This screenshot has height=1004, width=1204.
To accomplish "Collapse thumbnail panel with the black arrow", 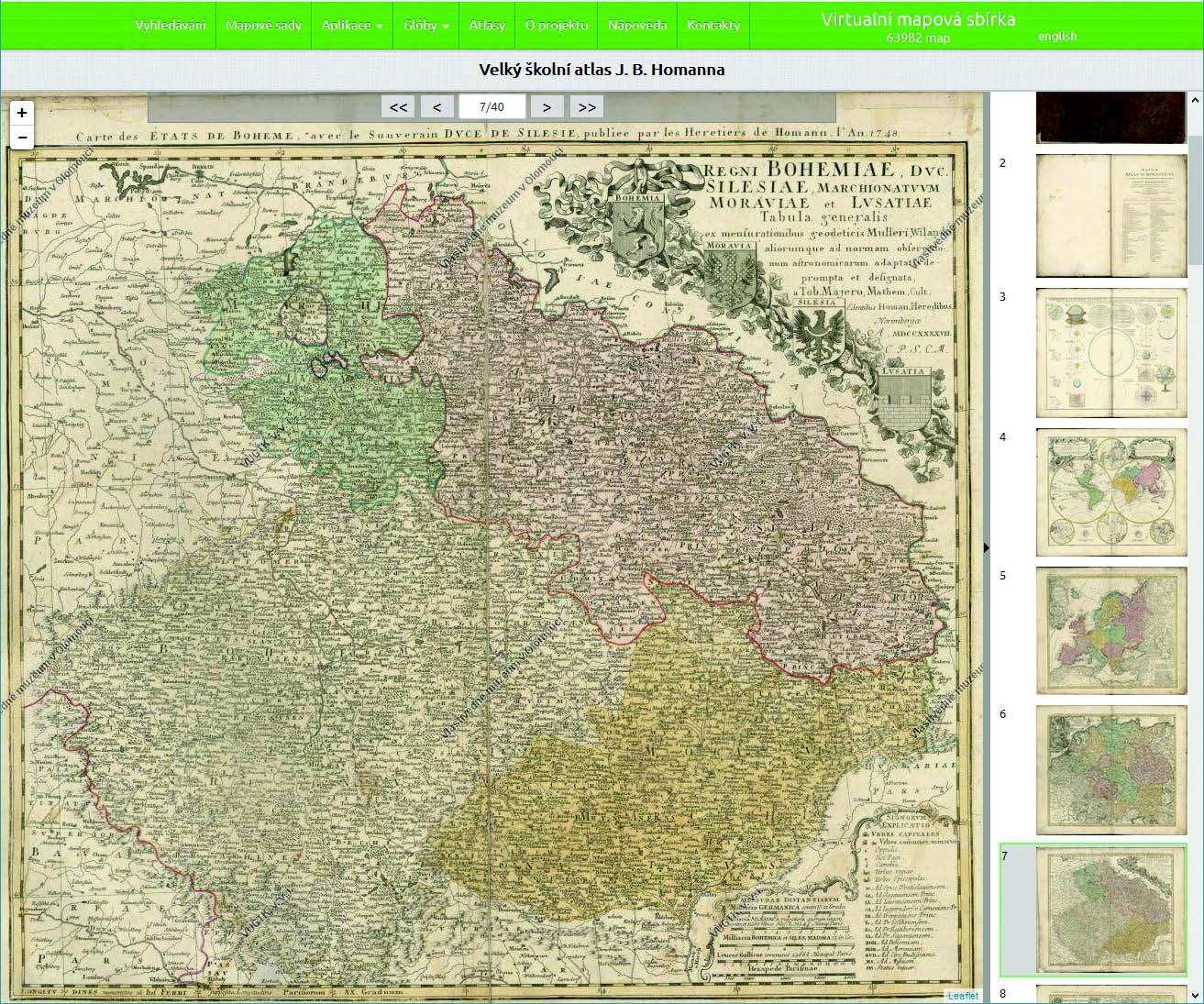I will pyautogui.click(x=987, y=547).
